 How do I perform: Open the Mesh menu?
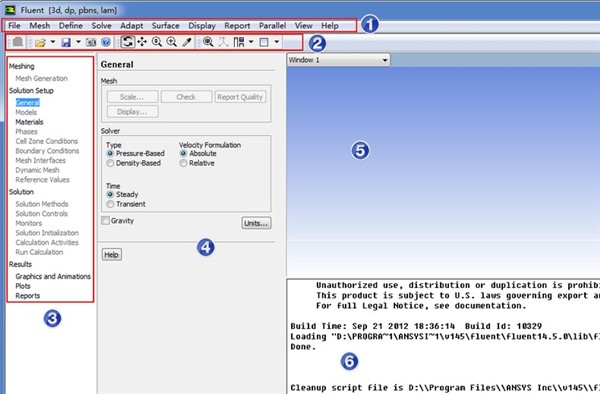point(40,26)
